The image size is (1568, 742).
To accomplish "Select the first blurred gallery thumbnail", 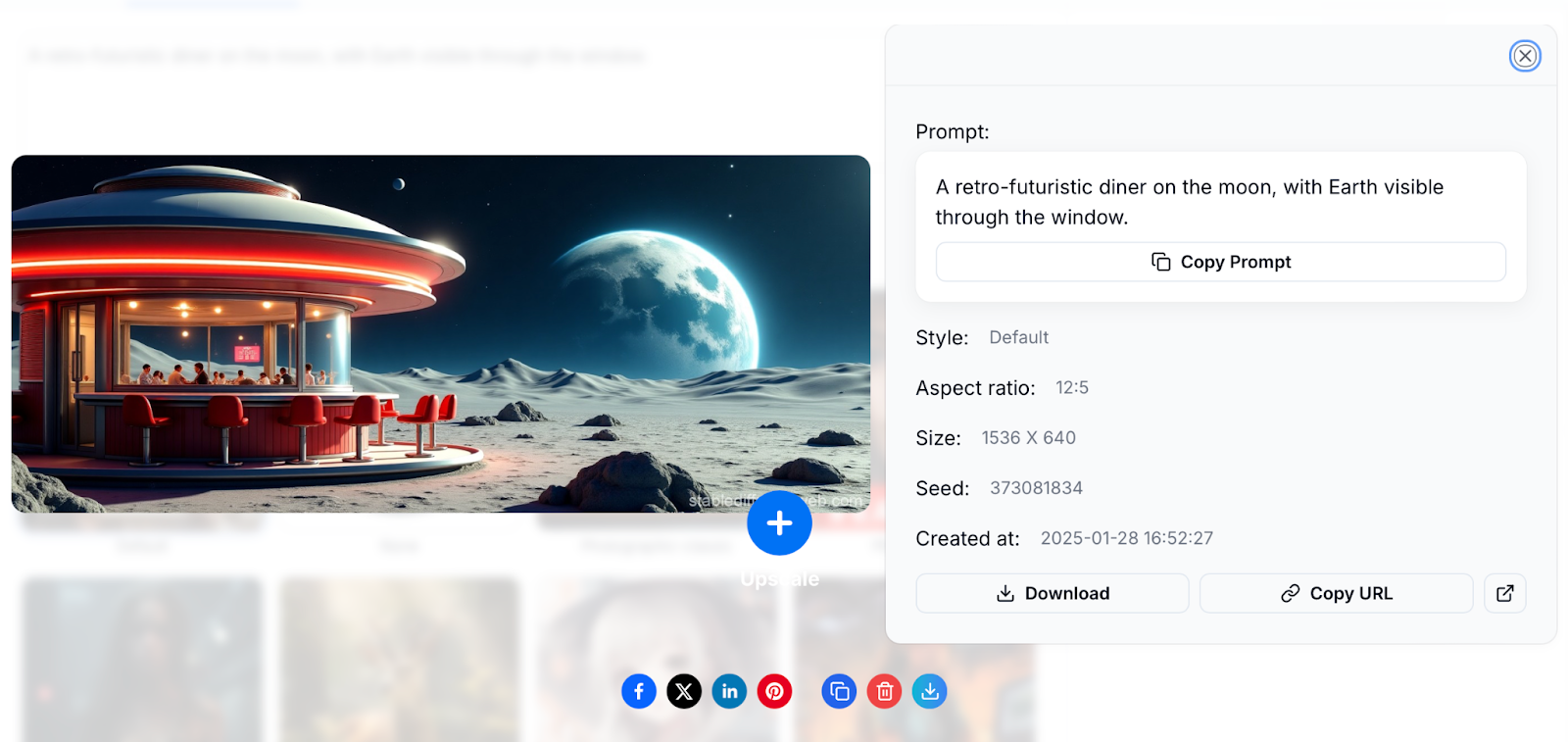I will pyautogui.click(x=143, y=659).
